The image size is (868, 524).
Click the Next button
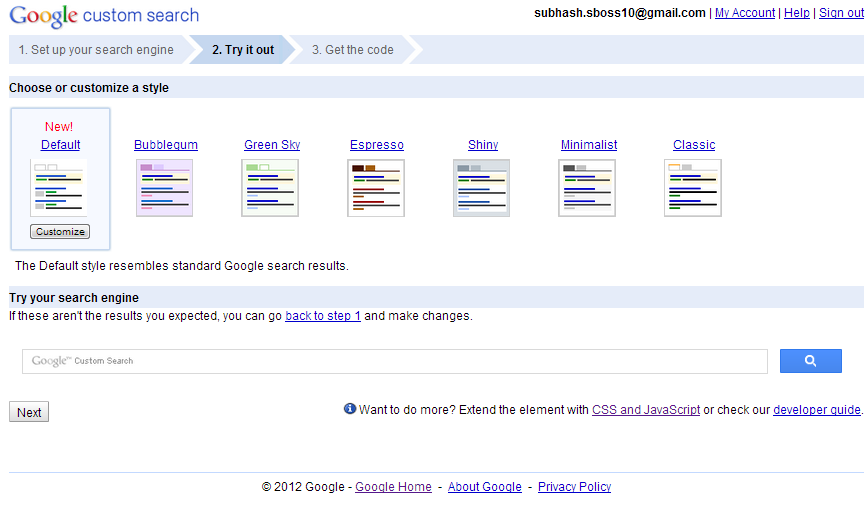click(x=29, y=412)
